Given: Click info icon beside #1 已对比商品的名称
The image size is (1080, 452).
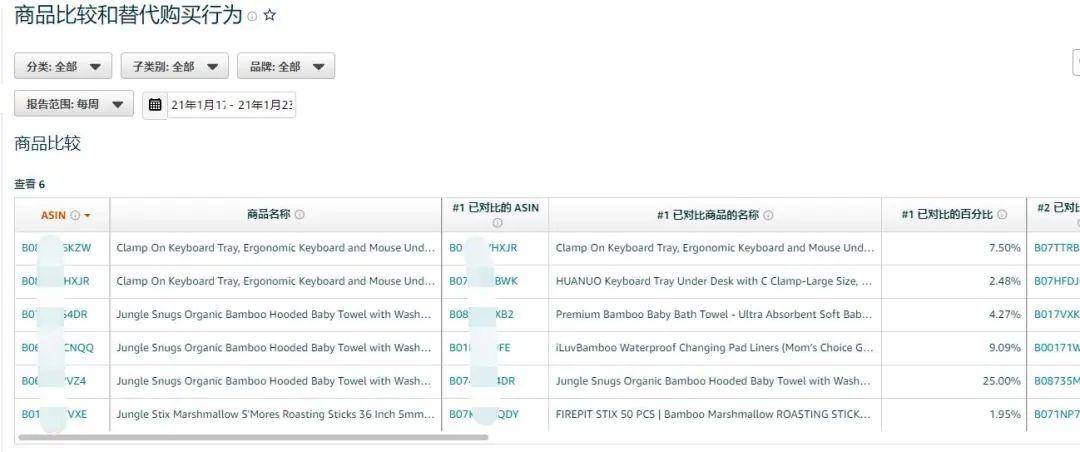Looking at the screenshot, I should click(768, 215).
